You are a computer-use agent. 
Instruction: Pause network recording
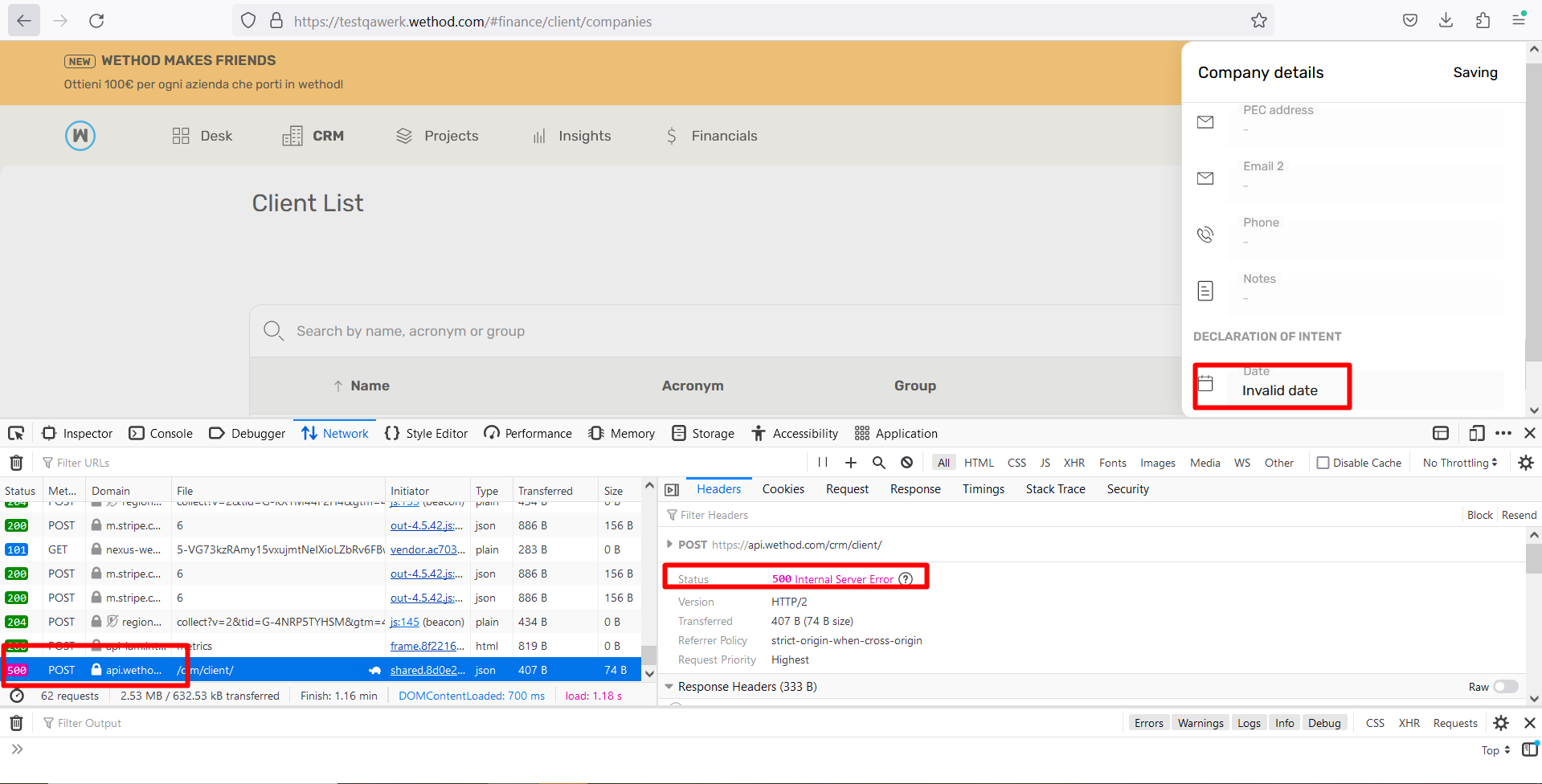(823, 463)
